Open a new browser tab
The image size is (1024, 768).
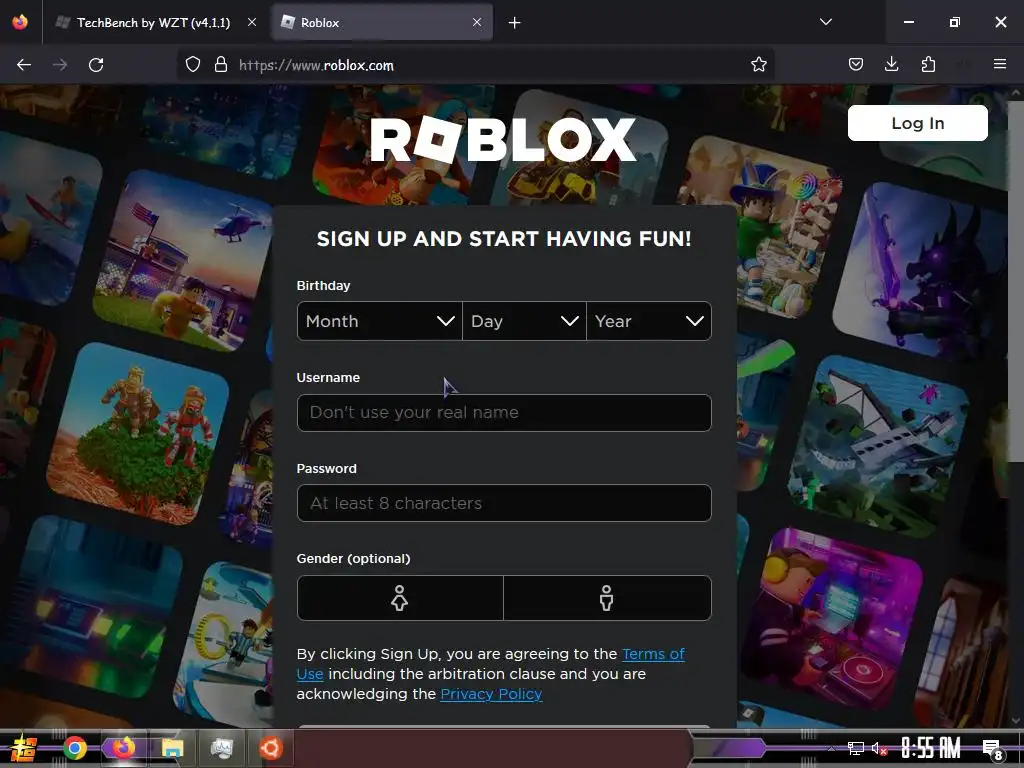pos(515,23)
